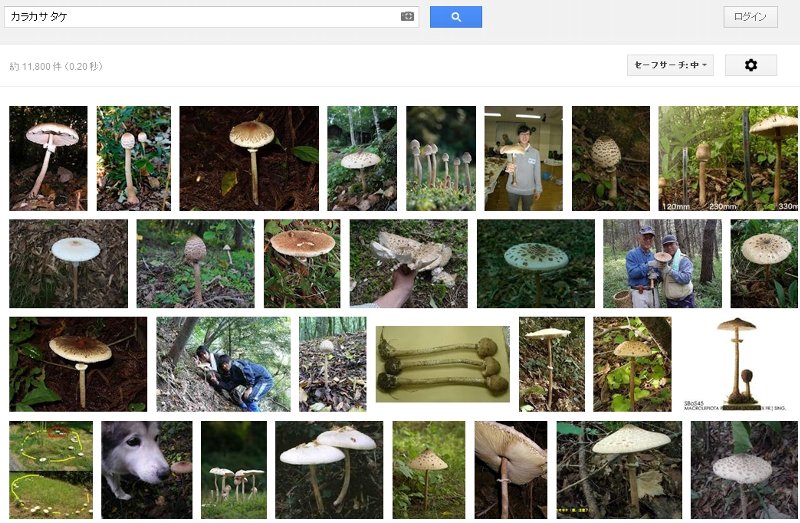Open thumbnail of group of small mushrooms on grass

tap(234, 469)
